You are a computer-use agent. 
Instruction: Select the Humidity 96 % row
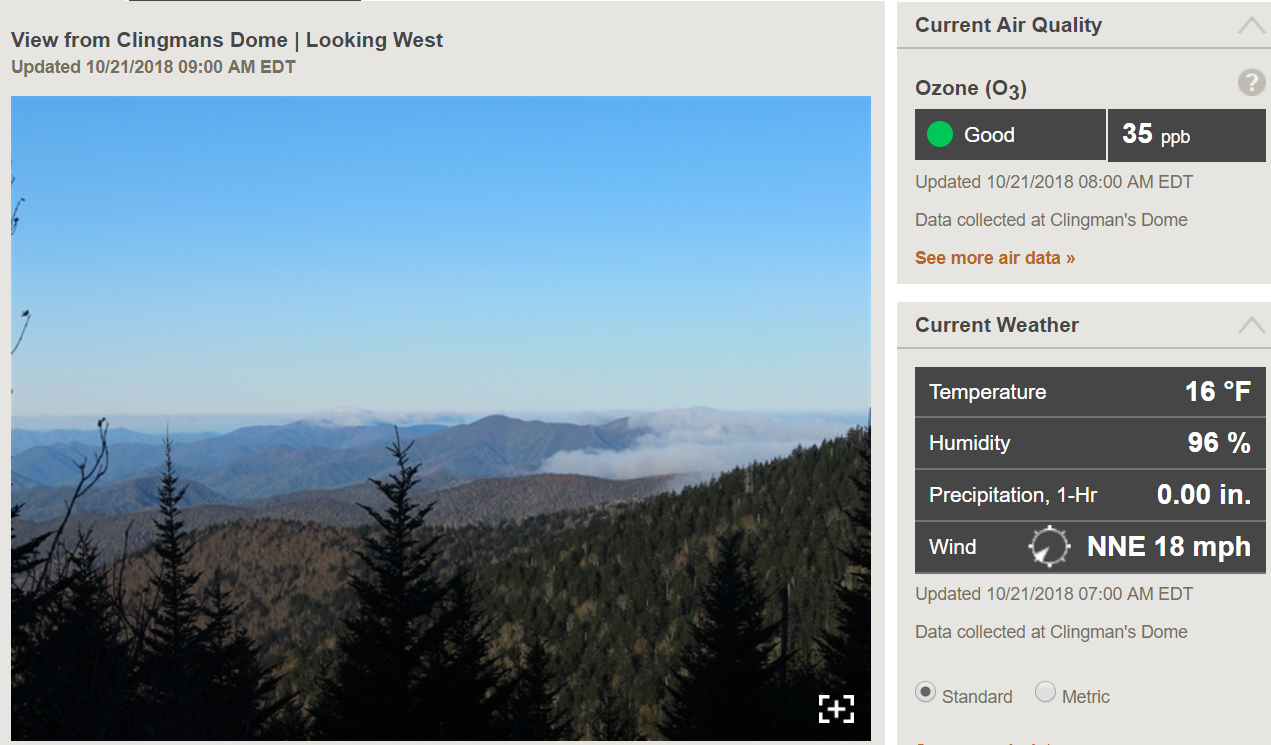(x=1090, y=443)
